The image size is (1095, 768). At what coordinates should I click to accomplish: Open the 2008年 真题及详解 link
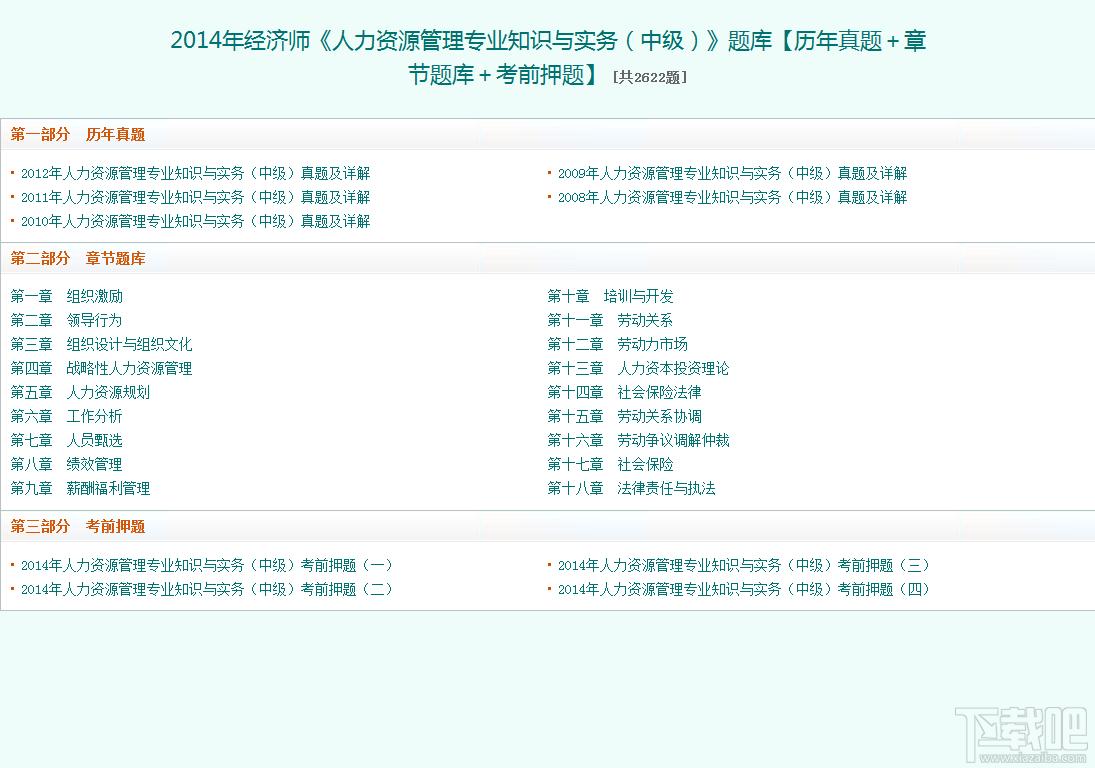pyautogui.click(x=733, y=198)
